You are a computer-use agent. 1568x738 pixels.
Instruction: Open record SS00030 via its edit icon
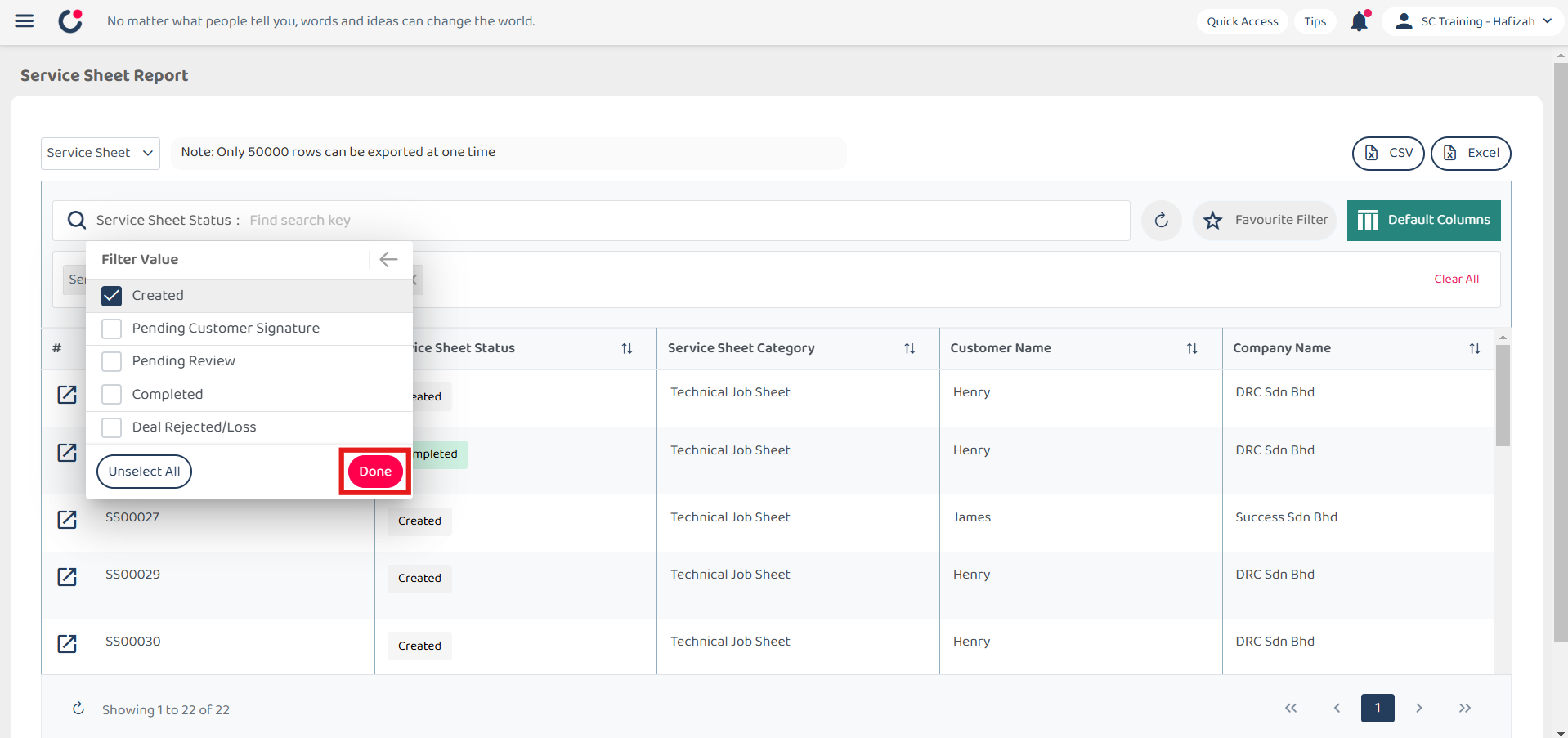click(x=67, y=644)
